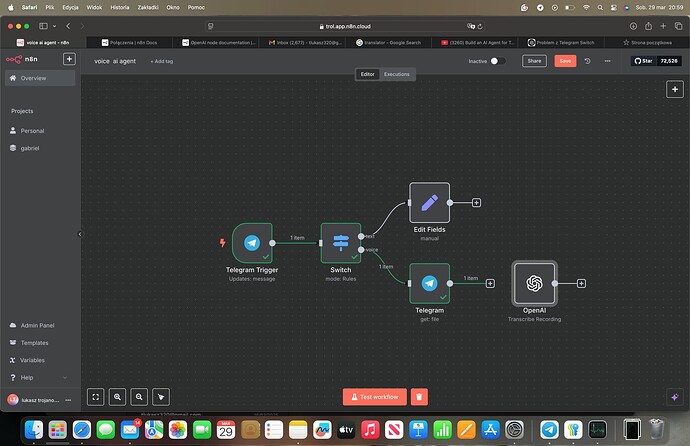690x446 pixels.
Task: Open Variables in sidebar
Action: click(40, 360)
